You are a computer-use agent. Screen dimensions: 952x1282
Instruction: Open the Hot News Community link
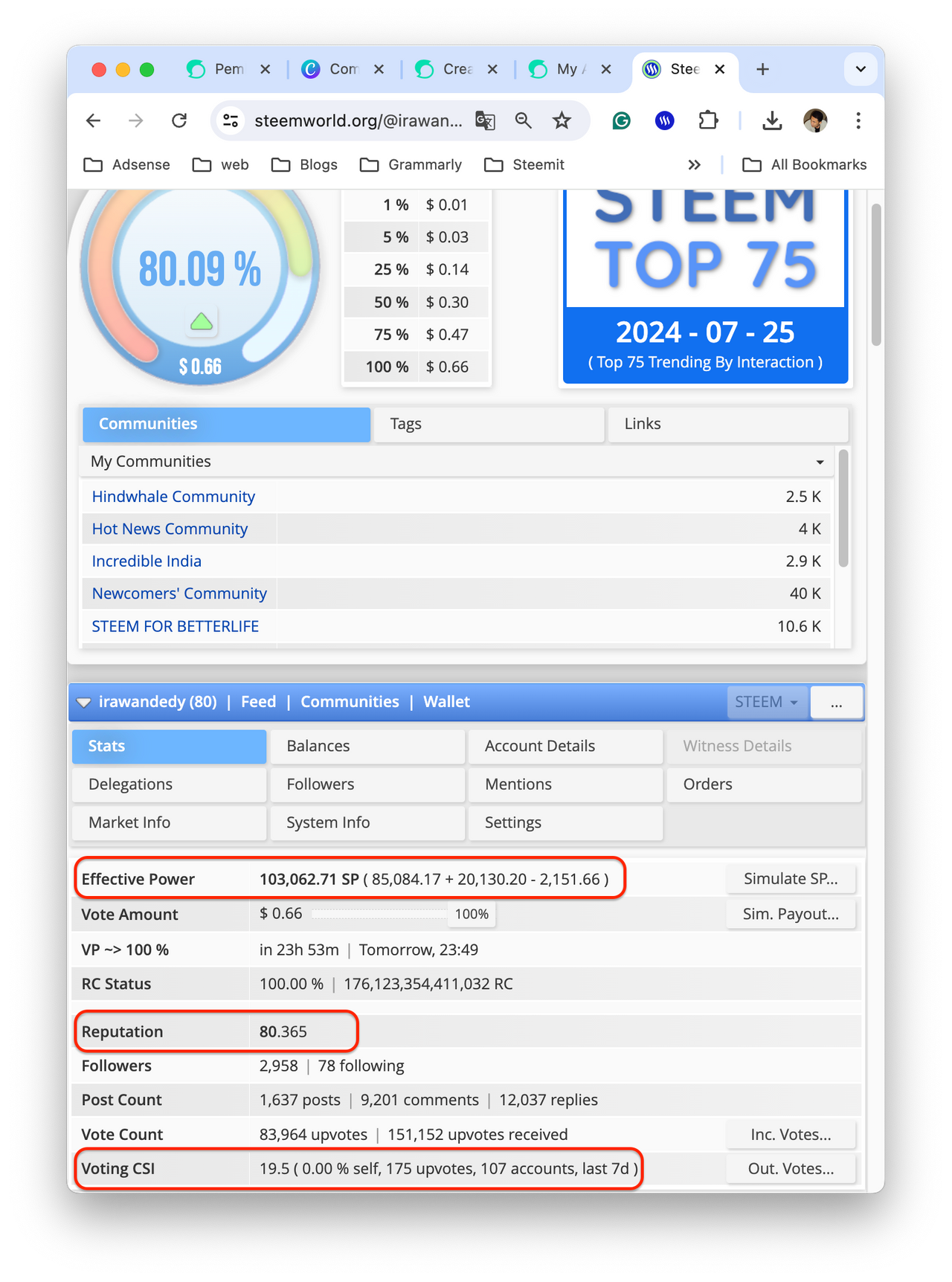tap(170, 529)
